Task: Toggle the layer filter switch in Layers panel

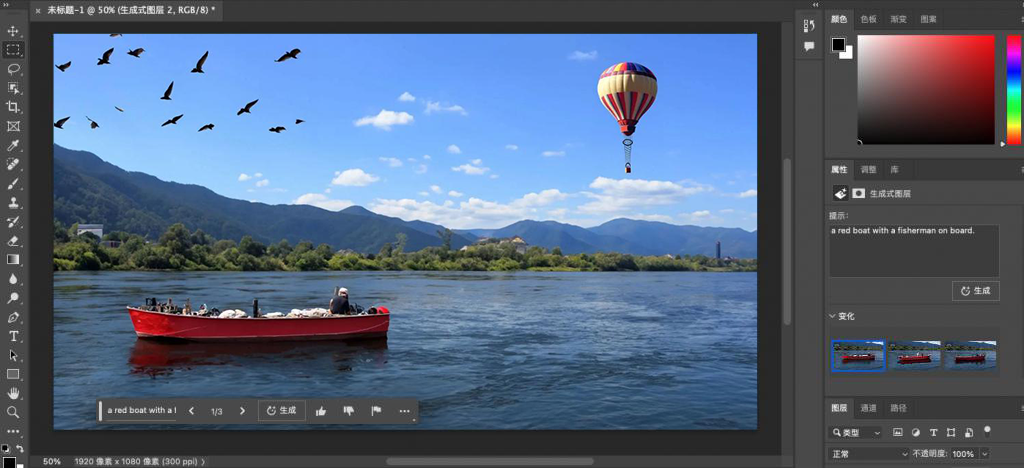Action: [987, 431]
